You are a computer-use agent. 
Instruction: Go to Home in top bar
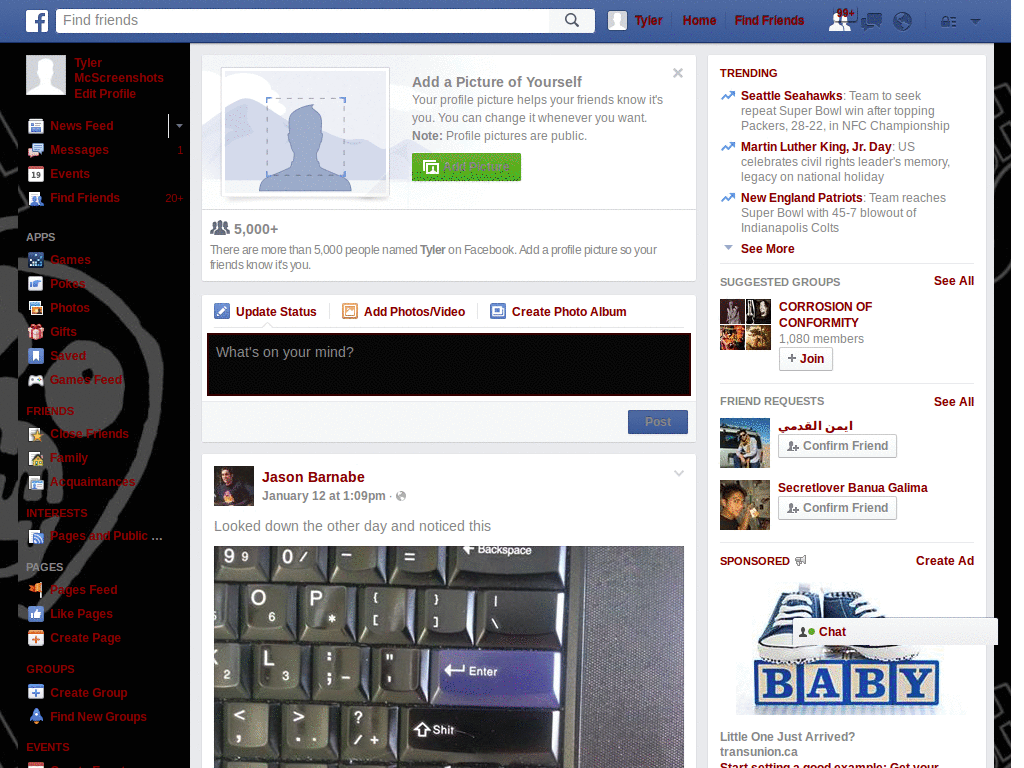(x=699, y=21)
